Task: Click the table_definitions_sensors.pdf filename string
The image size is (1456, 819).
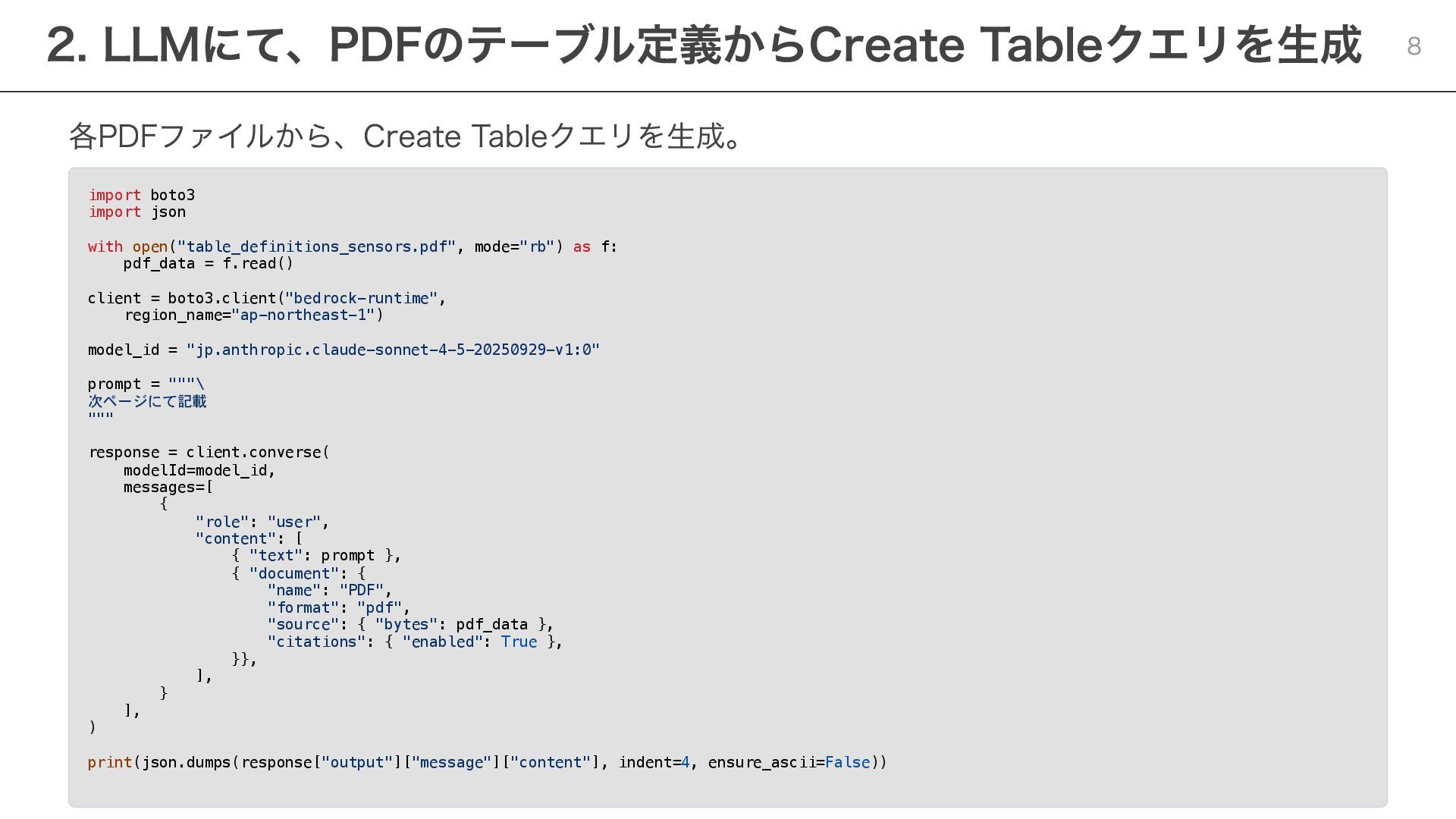Action: [x=316, y=246]
